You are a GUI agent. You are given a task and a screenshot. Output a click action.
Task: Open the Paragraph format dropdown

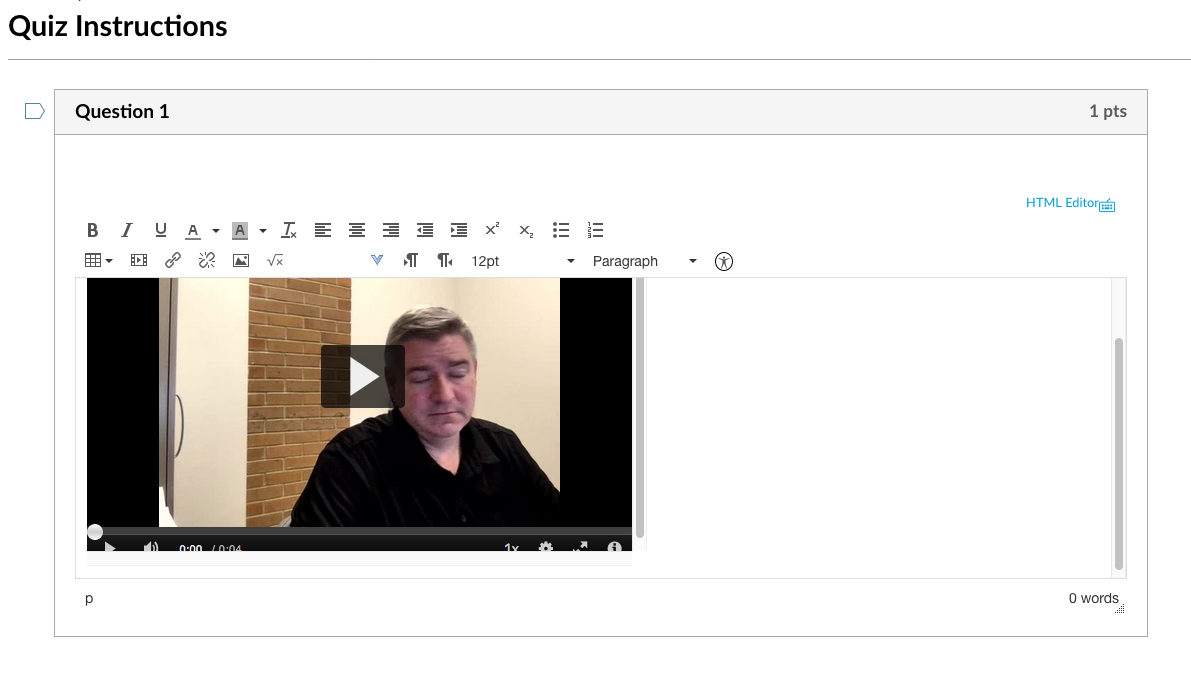point(645,261)
